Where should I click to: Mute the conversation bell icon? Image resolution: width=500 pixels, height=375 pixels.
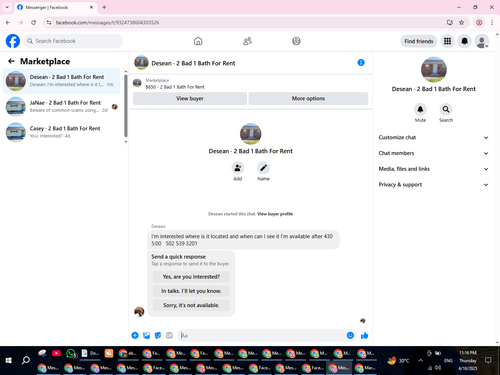pos(420,109)
